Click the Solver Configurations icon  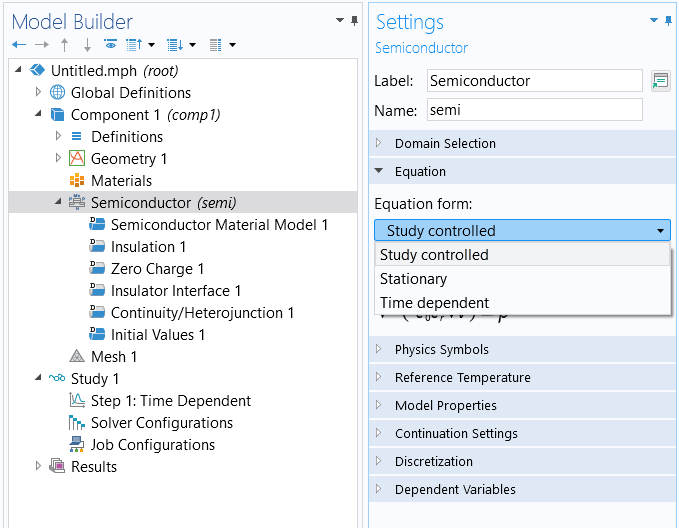tap(77, 422)
